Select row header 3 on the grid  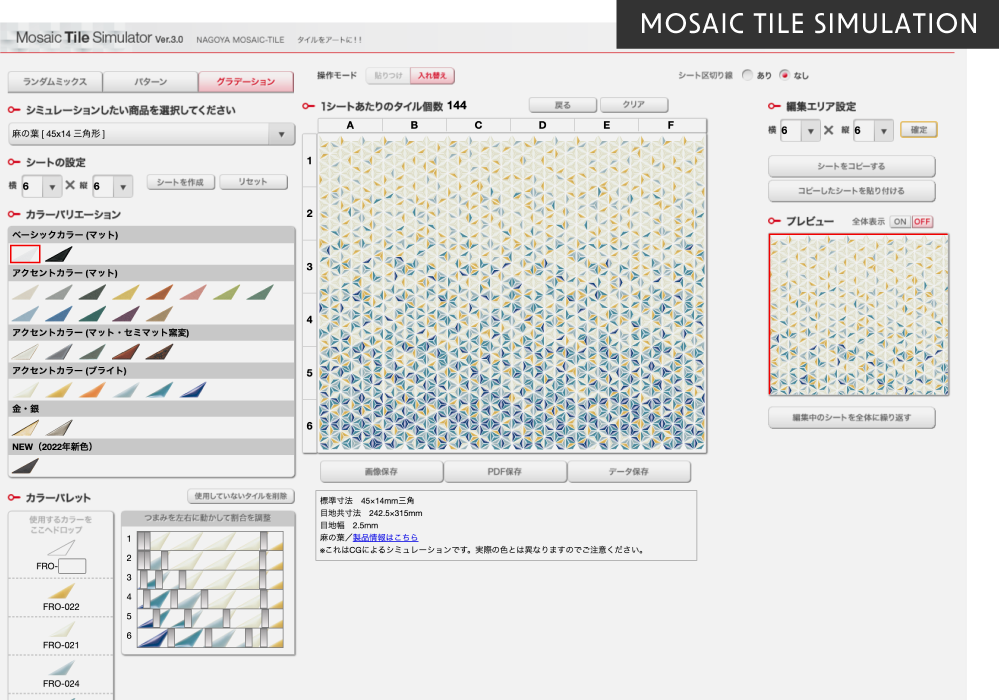[310, 266]
